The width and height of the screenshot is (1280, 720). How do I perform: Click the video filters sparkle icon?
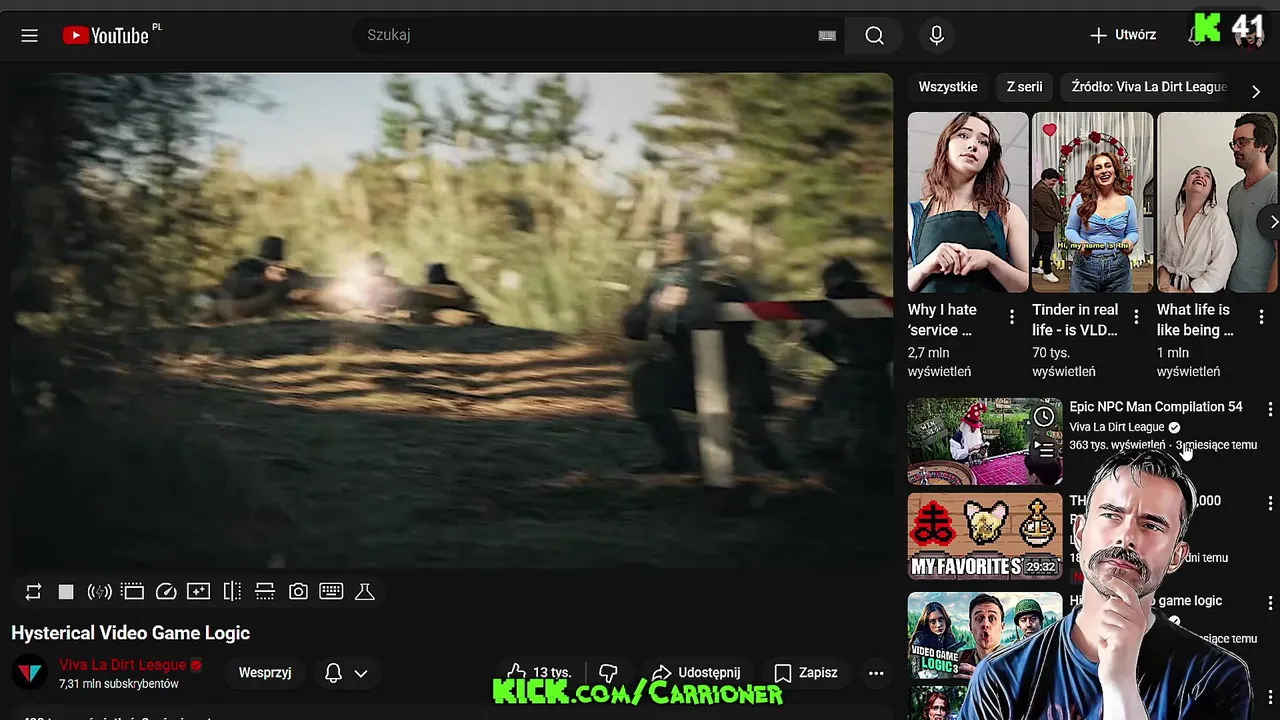(199, 592)
